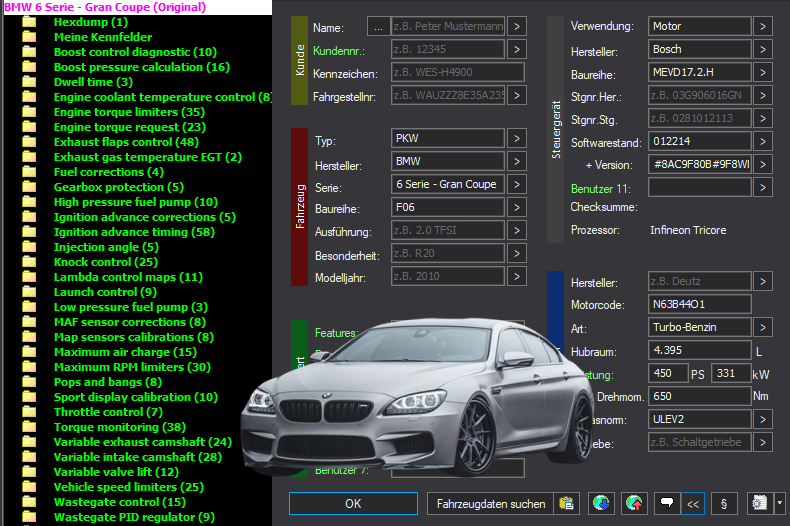This screenshot has height=526, width=790.
Task: Click the Hubraum 4.395 field
Action: [x=699, y=350]
